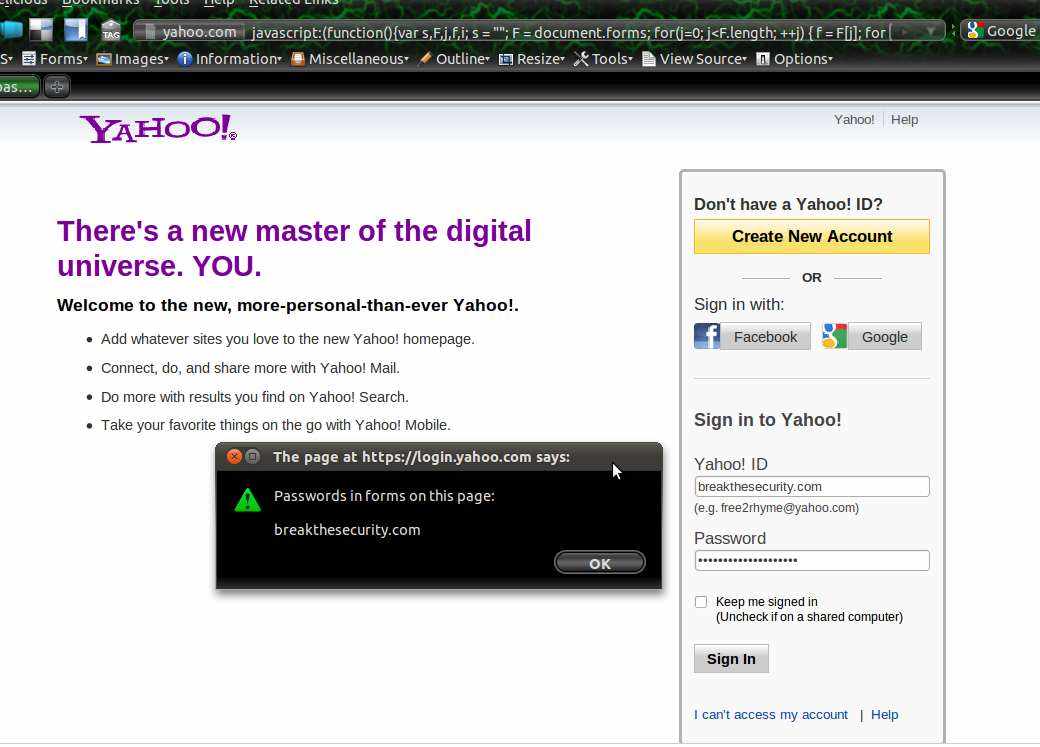This screenshot has width=1040, height=747.
Task: Open the Forms menu in developer toolbar
Action: point(55,59)
